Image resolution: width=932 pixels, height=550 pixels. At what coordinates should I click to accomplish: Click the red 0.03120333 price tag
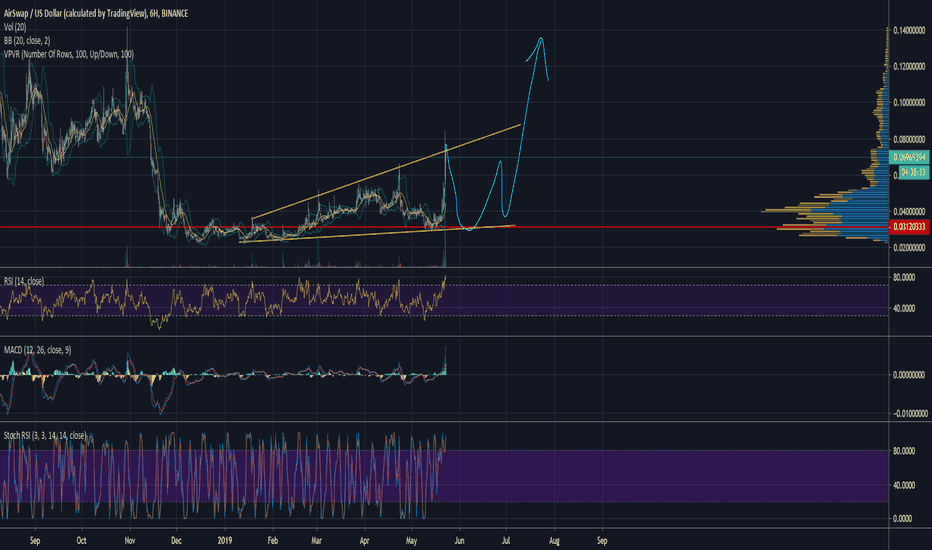point(909,227)
